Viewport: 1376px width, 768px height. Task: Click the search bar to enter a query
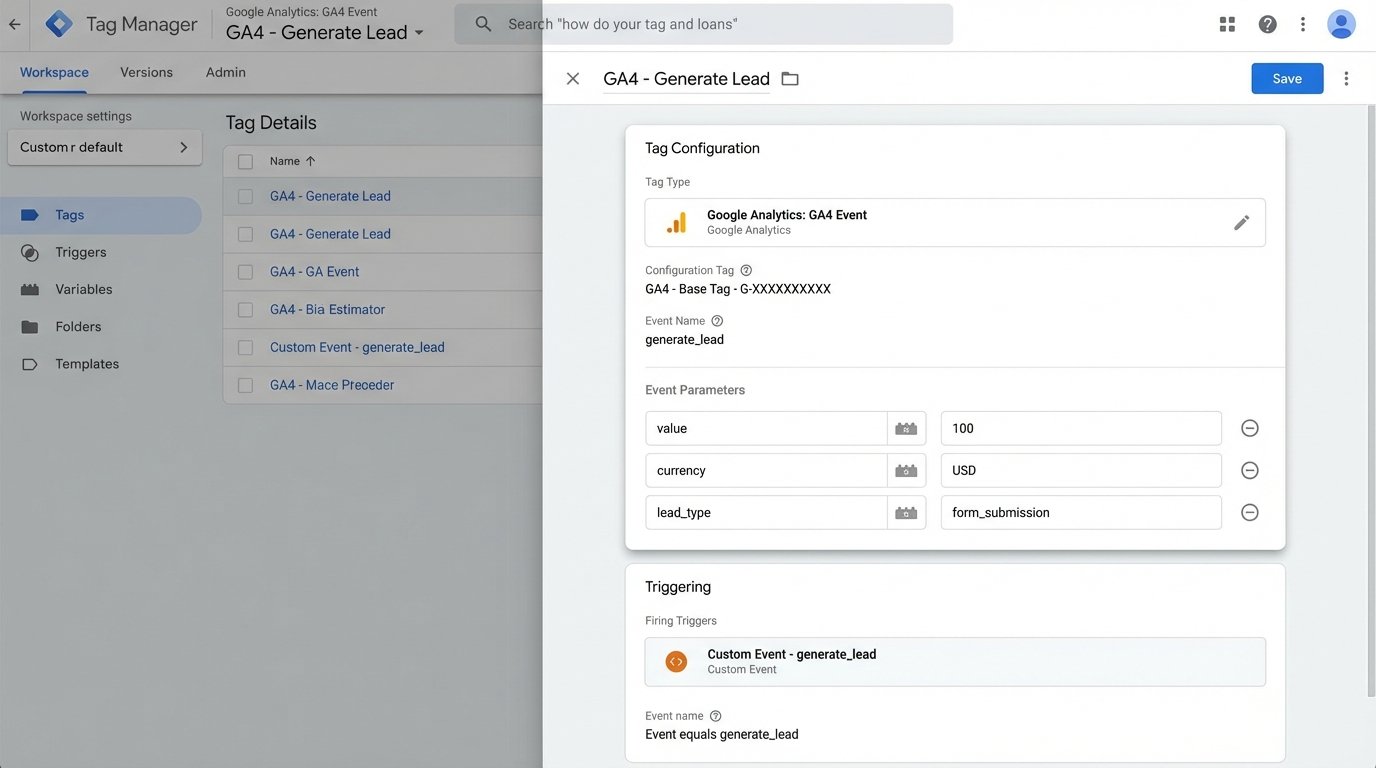click(x=700, y=23)
